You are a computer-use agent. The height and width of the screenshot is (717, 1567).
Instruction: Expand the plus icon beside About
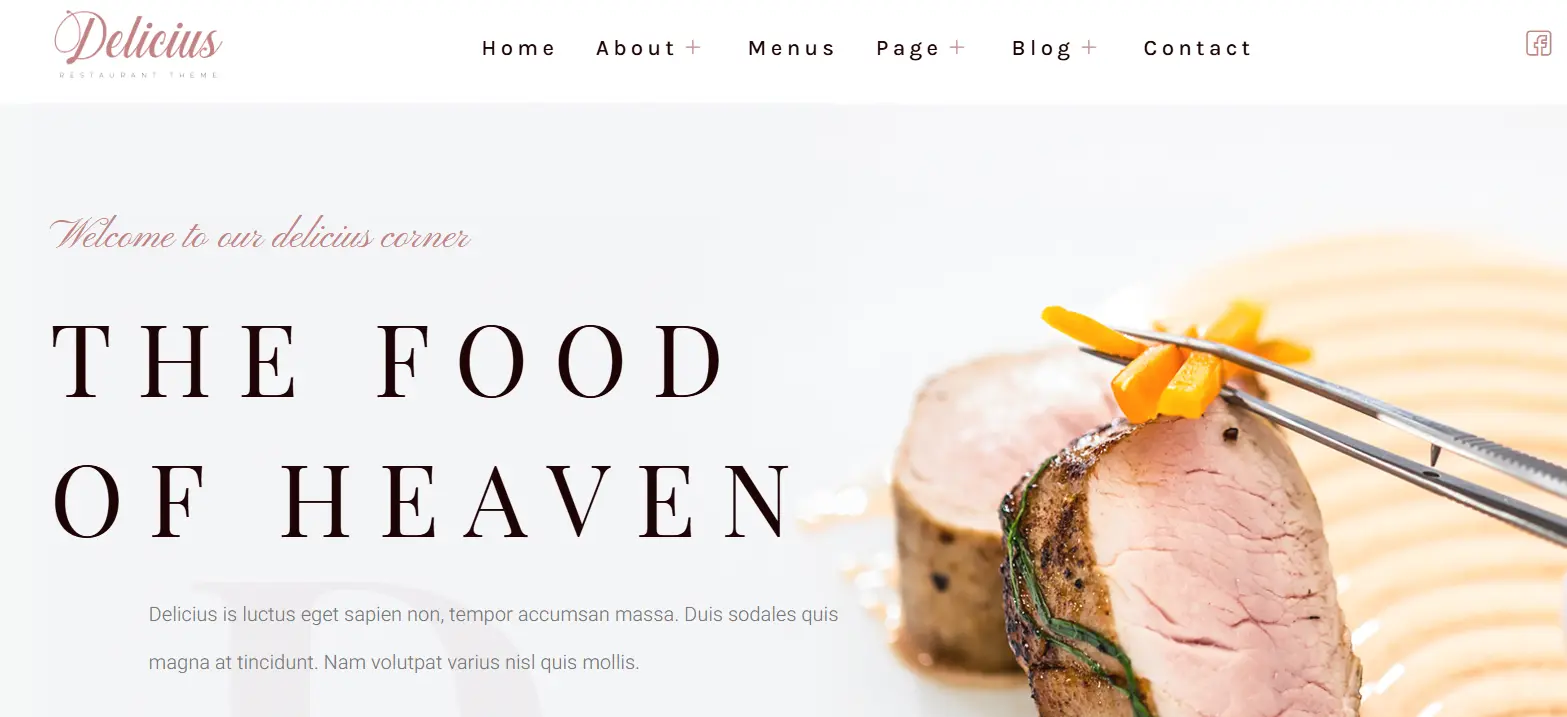pyautogui.click(x=693, y=47)
